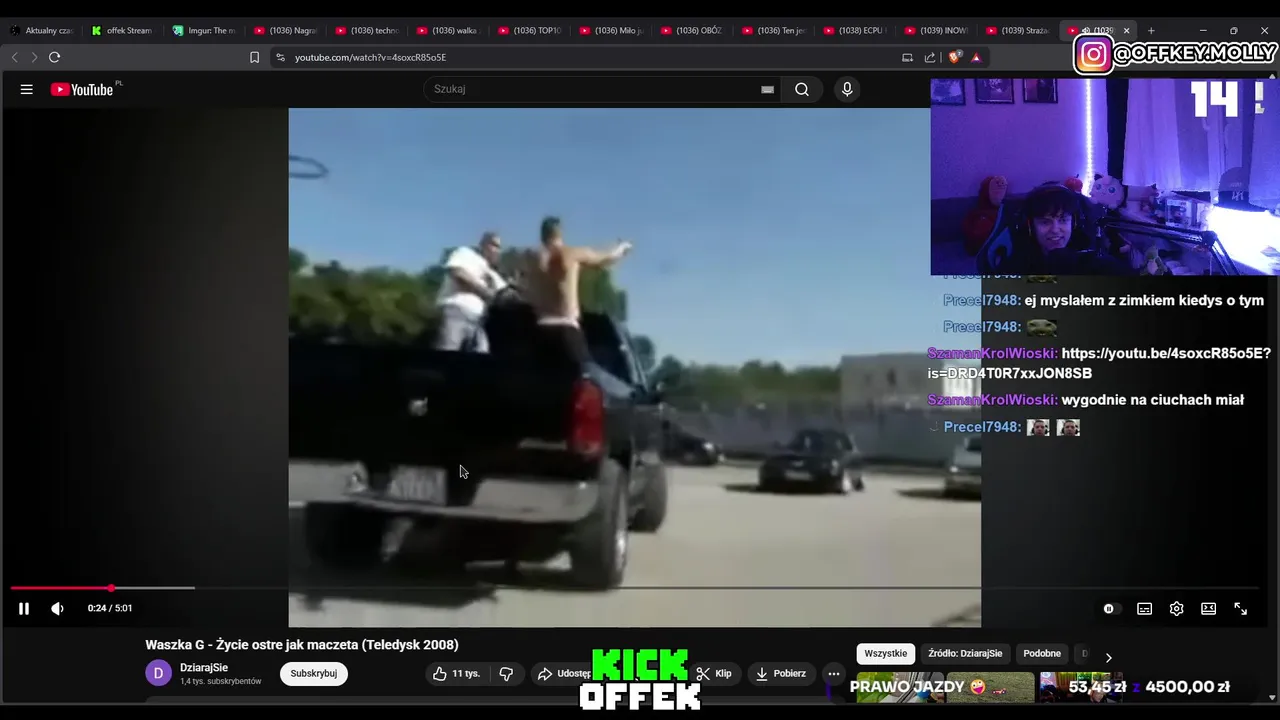The height and width of the screenshot is (720, 1280).
Task: Toggle autoplay switch in player
Action: (x=1109, y=608)
